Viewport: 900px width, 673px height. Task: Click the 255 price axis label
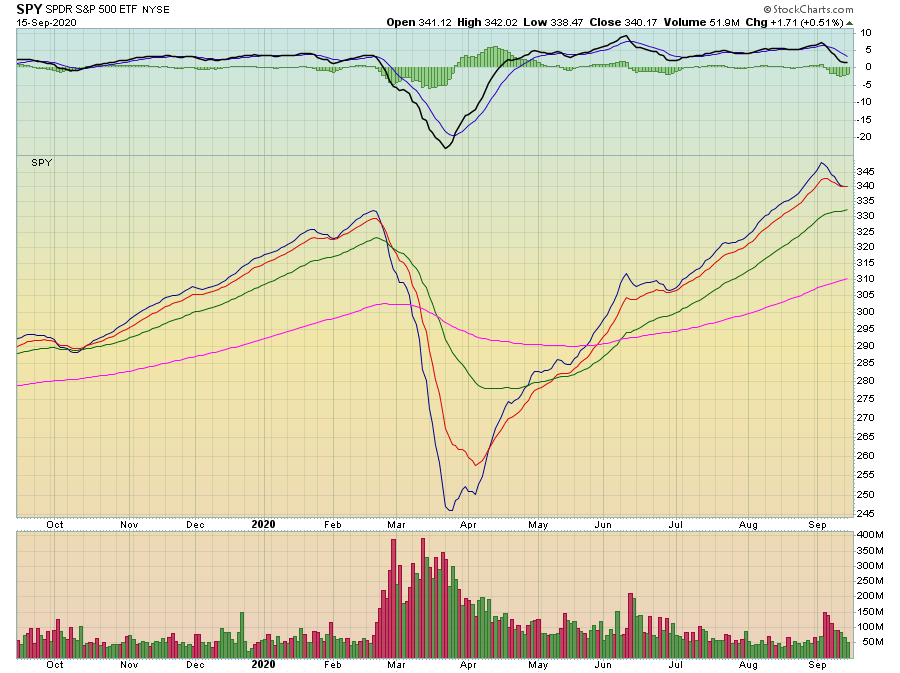(866, 475)
